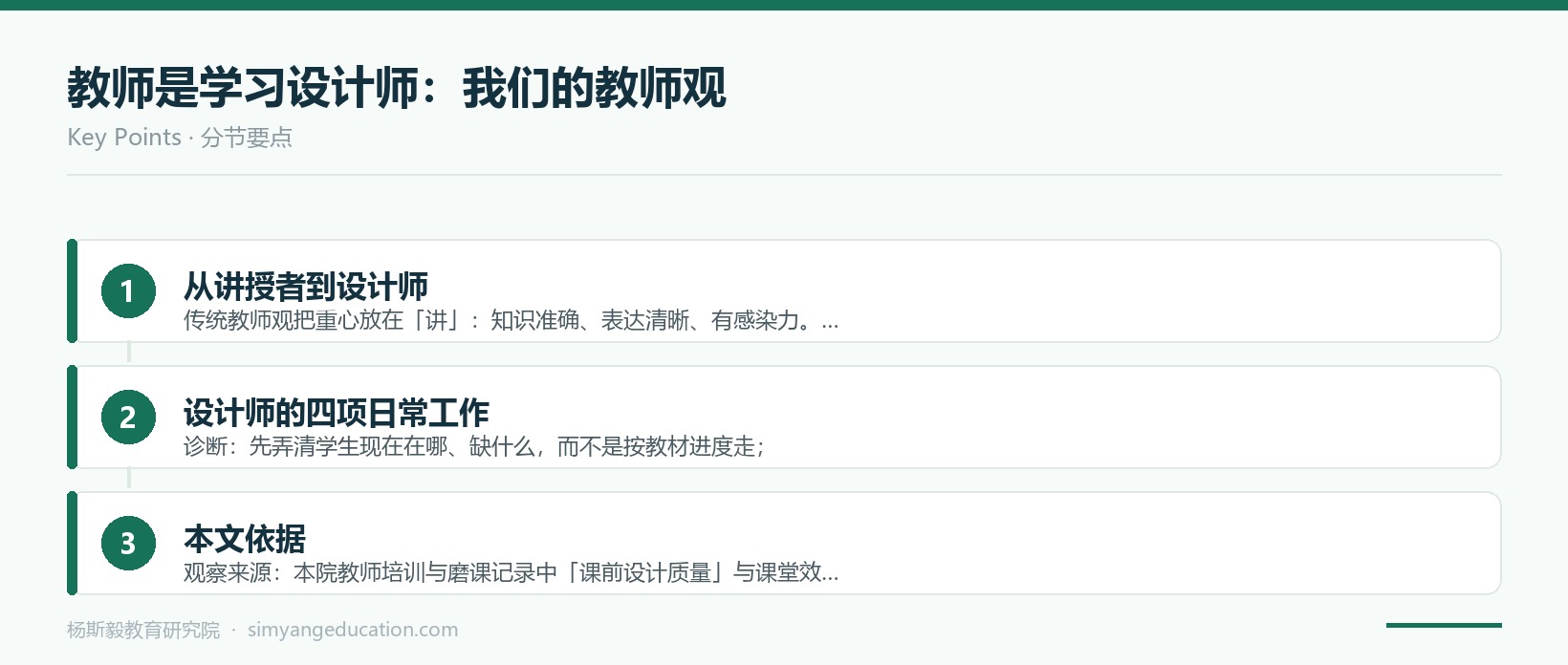Click the numbered circle badge 1
The width and height of the screenshot is (1568, 665).
(128, 290)
